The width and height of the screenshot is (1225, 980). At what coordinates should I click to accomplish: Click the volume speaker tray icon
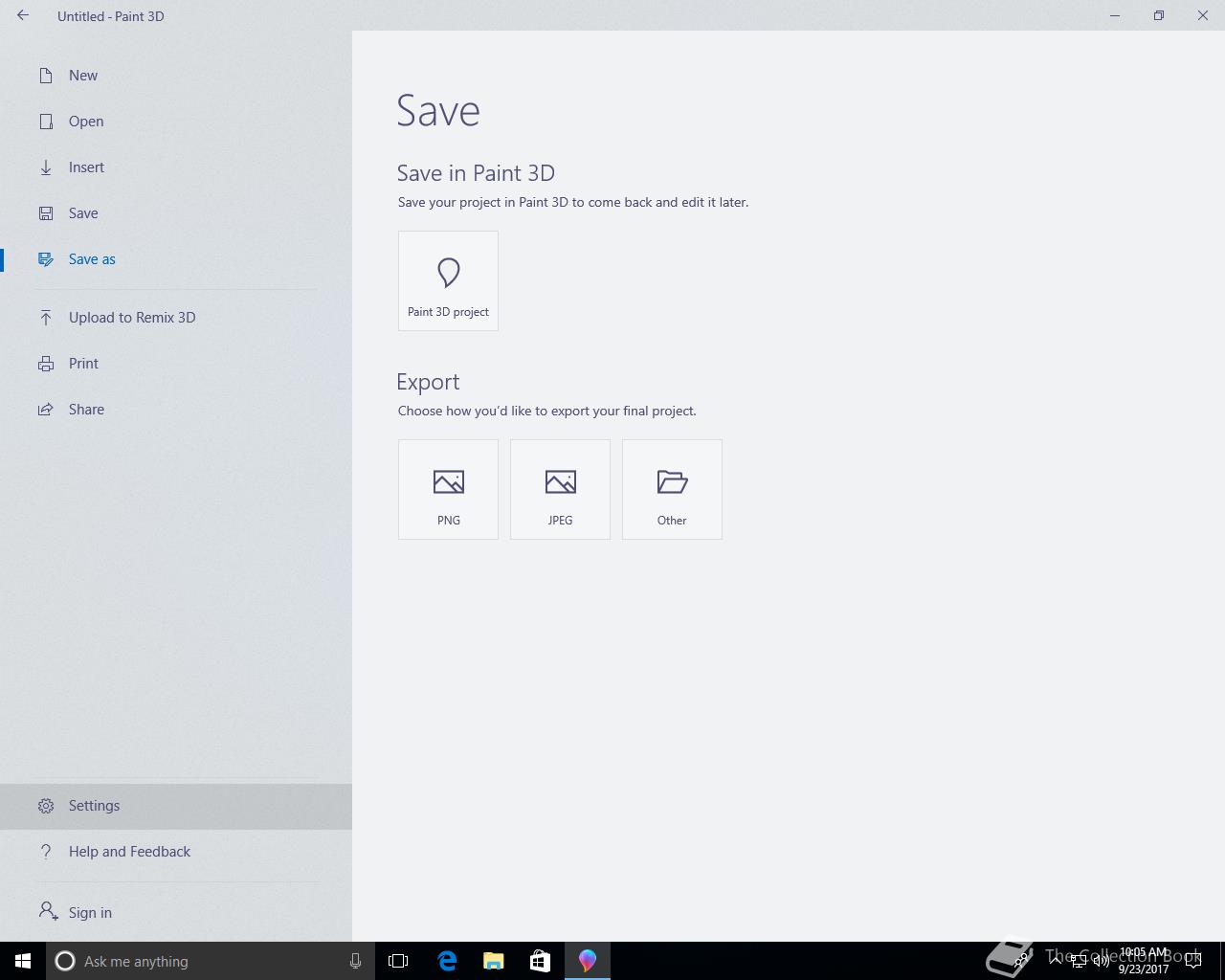click(x=1102, y=961)
